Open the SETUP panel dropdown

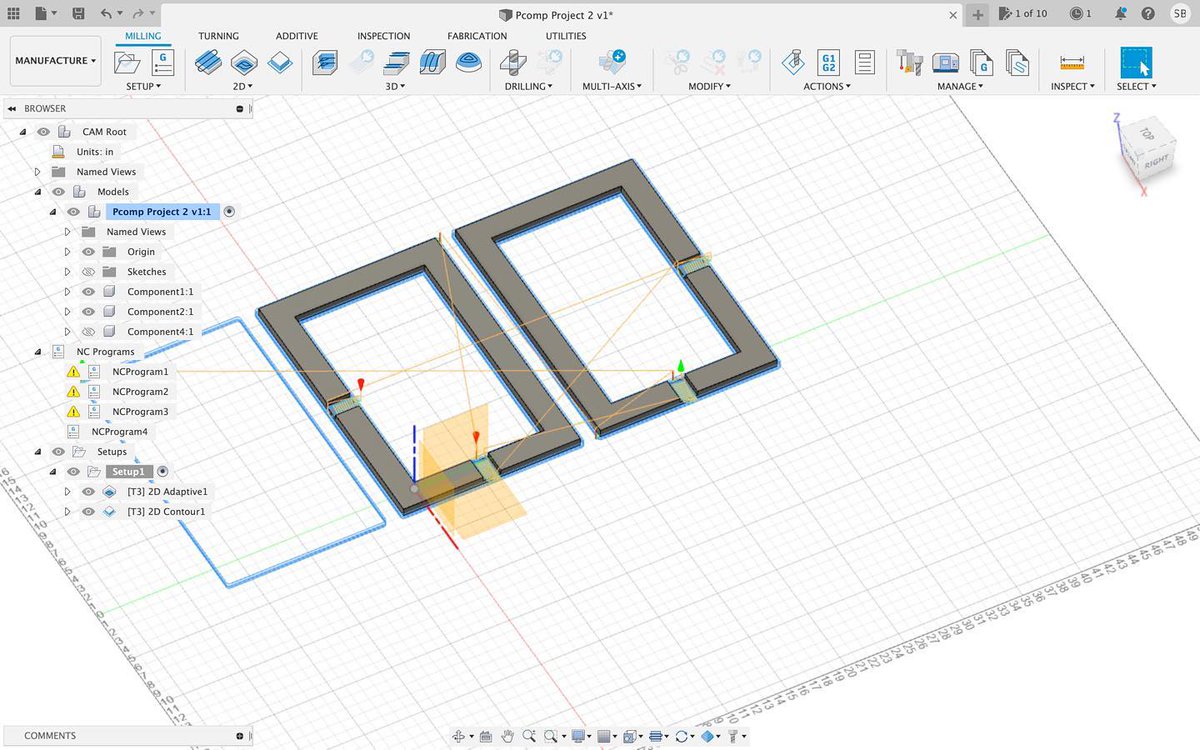point(144,87)
